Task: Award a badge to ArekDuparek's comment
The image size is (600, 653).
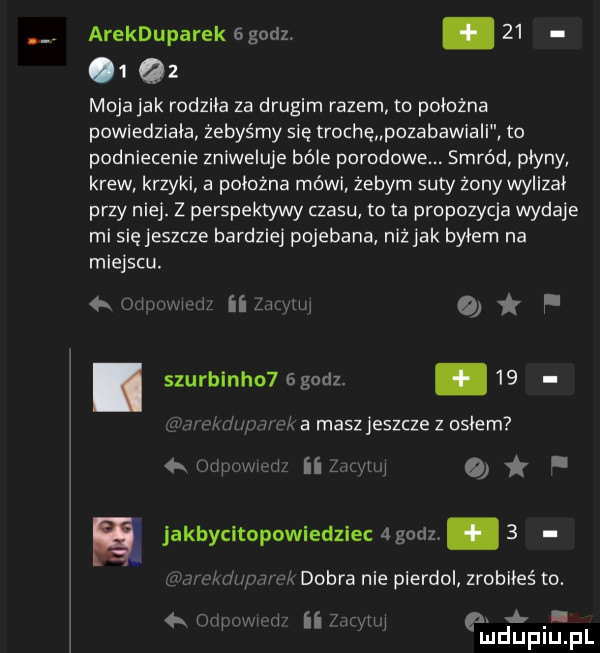Action: 469,307
